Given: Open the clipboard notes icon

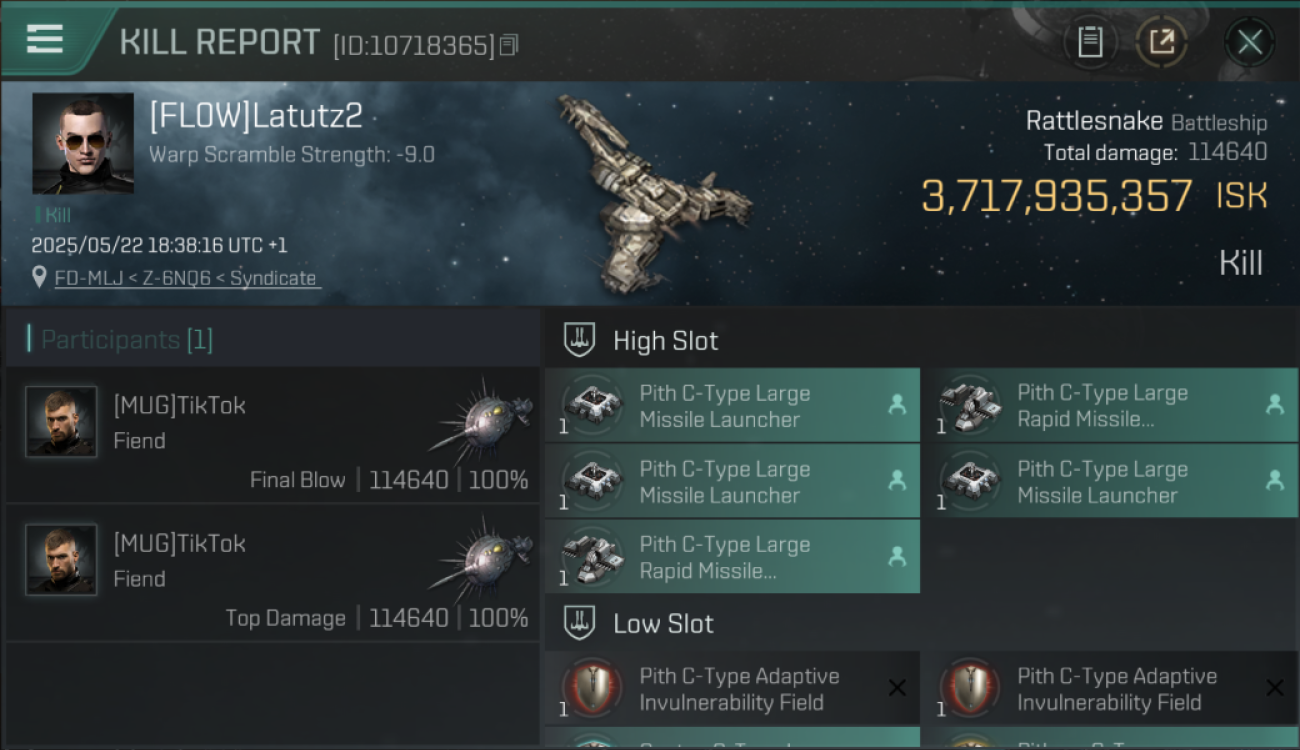Looking at the screenshot, I should [1090, 42].
